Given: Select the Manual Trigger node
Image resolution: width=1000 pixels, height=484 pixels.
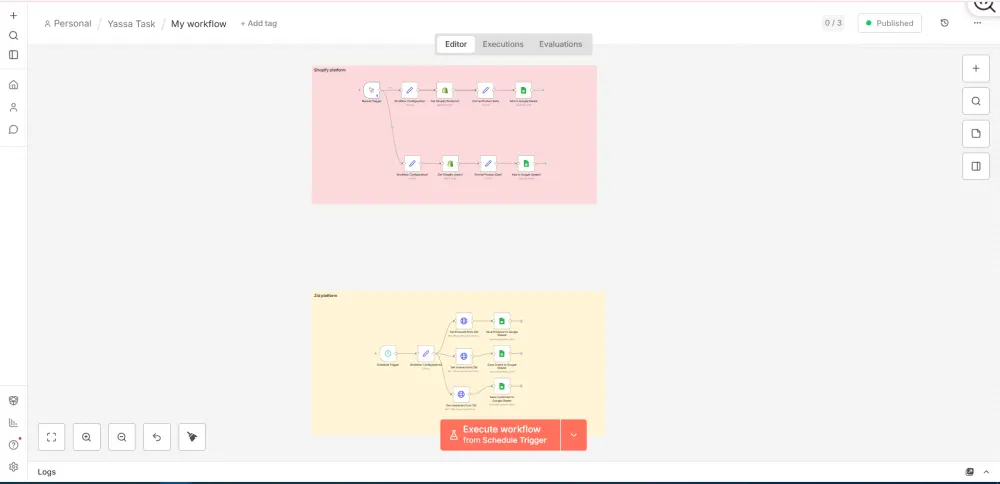Looking at the screenshot, I should pyautogui.click(x=371, y=90).
